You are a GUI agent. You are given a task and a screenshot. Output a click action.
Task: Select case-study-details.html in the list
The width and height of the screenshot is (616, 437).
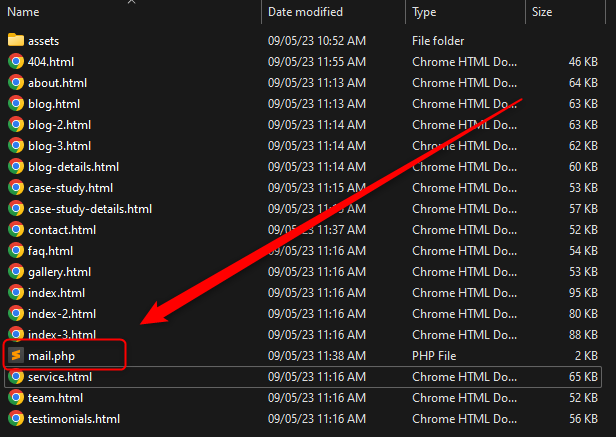(90, 208)
